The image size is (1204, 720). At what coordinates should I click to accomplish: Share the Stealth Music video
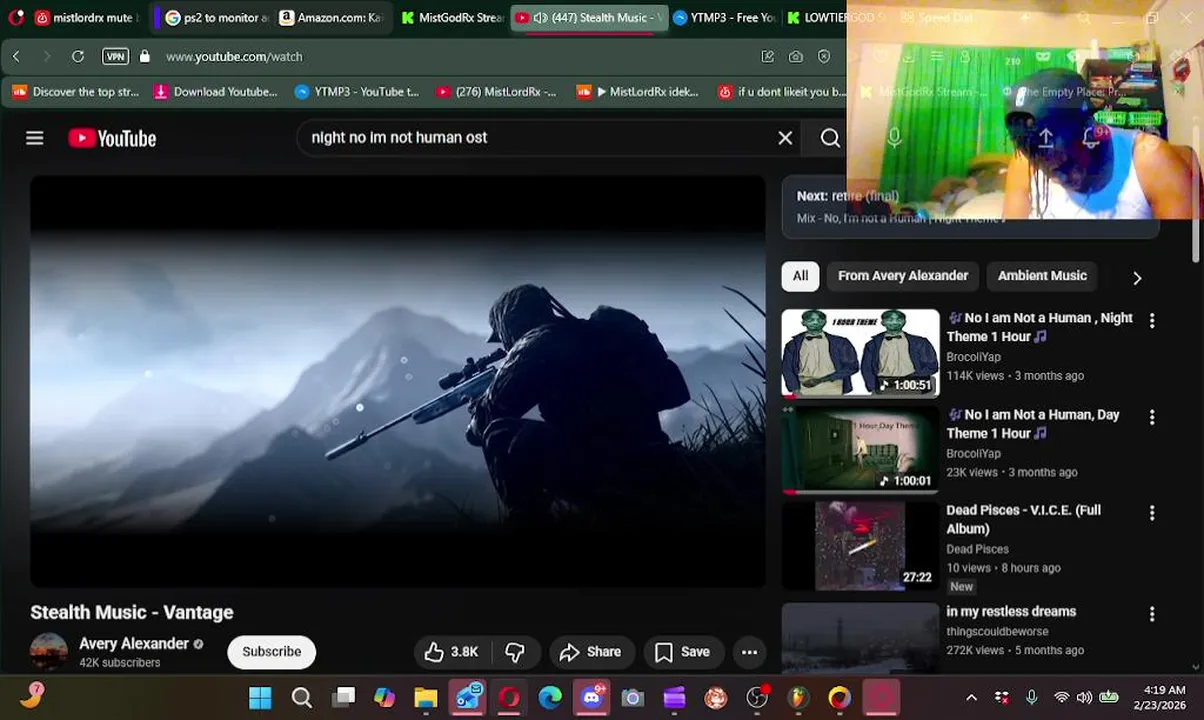(590, 652)
